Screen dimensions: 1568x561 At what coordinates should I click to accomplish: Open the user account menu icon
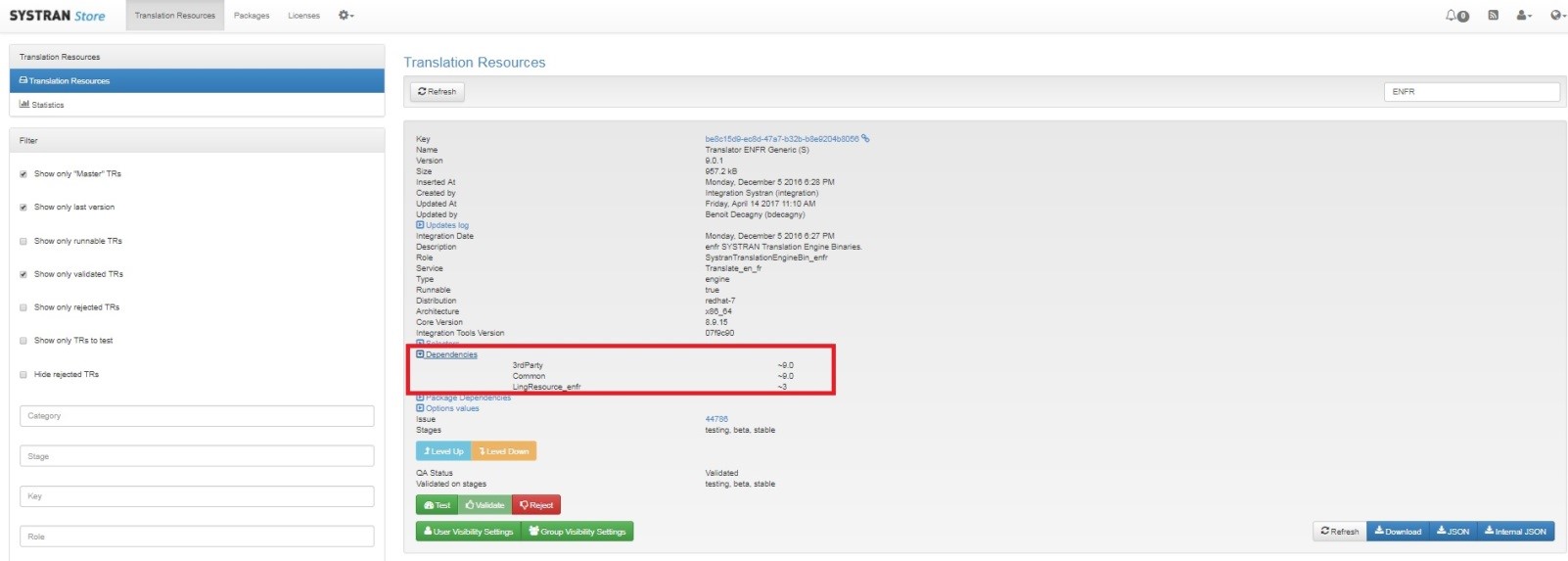[x=1524, y=15]
